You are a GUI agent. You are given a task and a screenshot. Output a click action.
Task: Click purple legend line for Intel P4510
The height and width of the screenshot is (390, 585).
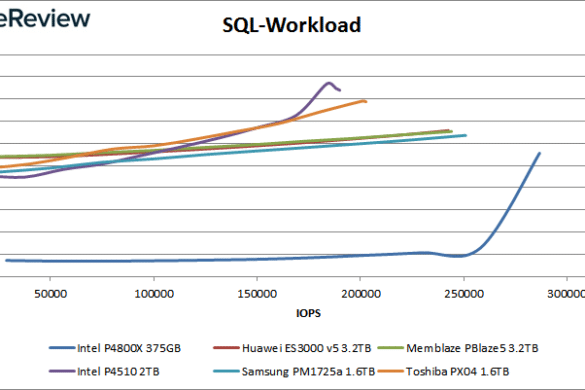[x=62, y=371]
